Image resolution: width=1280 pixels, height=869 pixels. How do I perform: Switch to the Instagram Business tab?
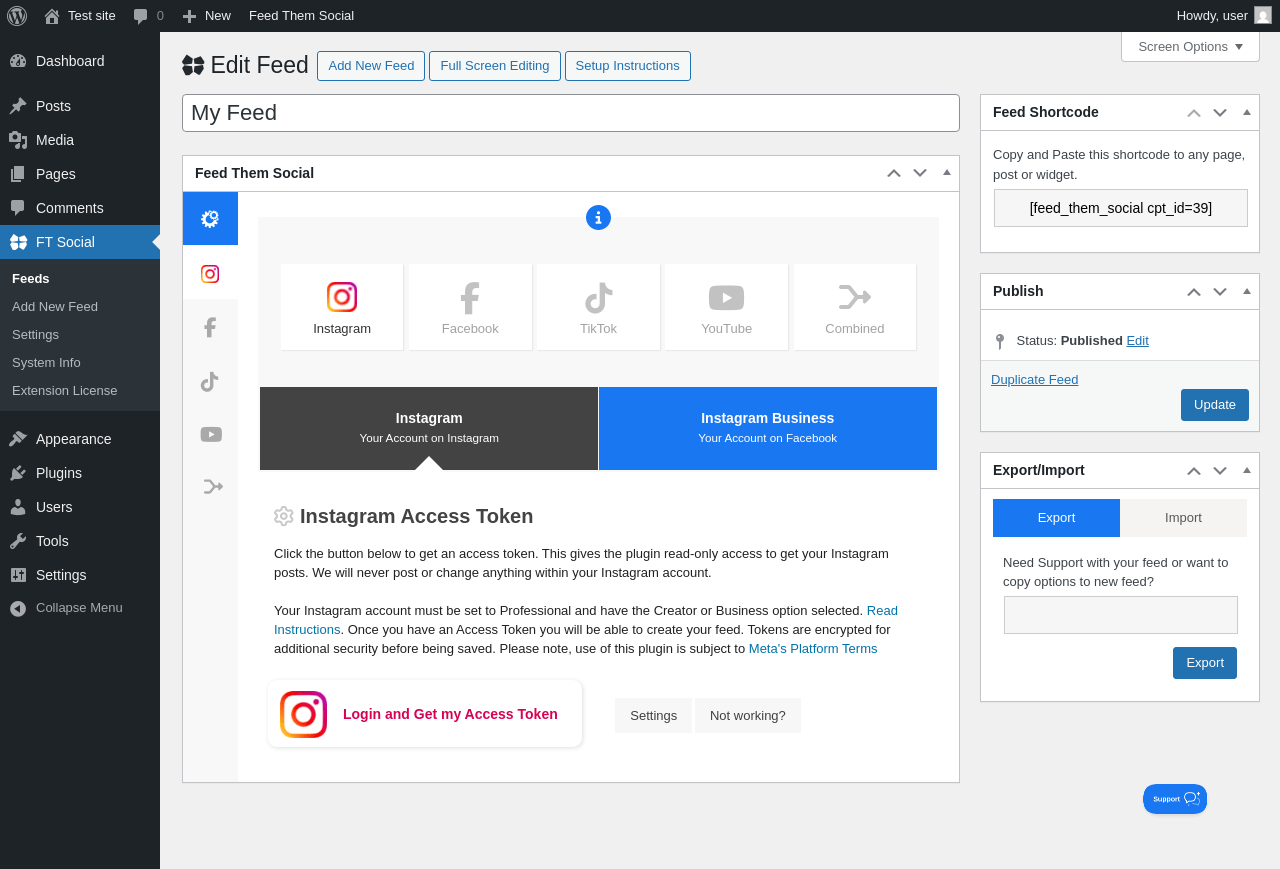[768, 428]
